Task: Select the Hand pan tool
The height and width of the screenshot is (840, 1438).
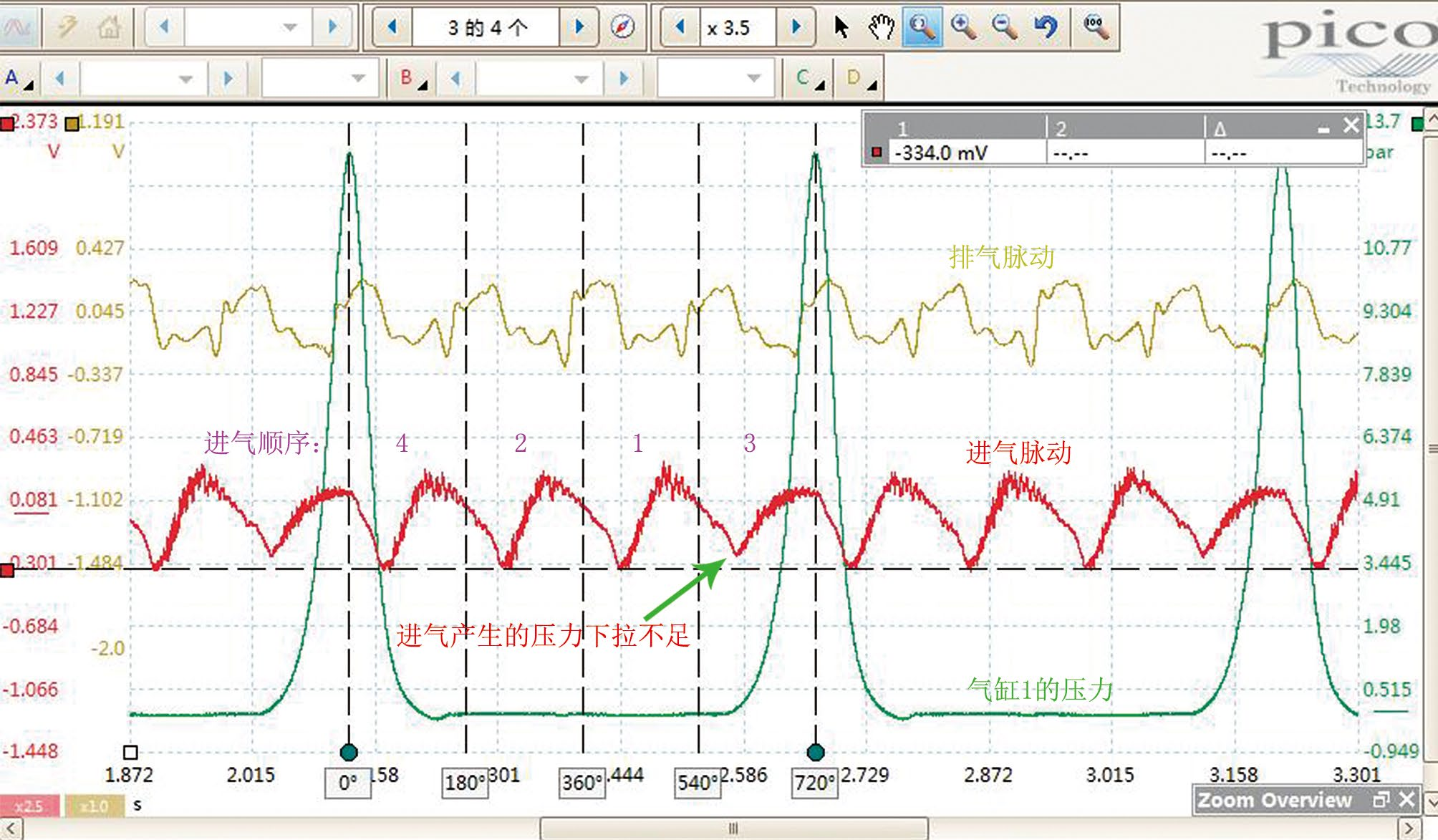Action: (882, 27)
